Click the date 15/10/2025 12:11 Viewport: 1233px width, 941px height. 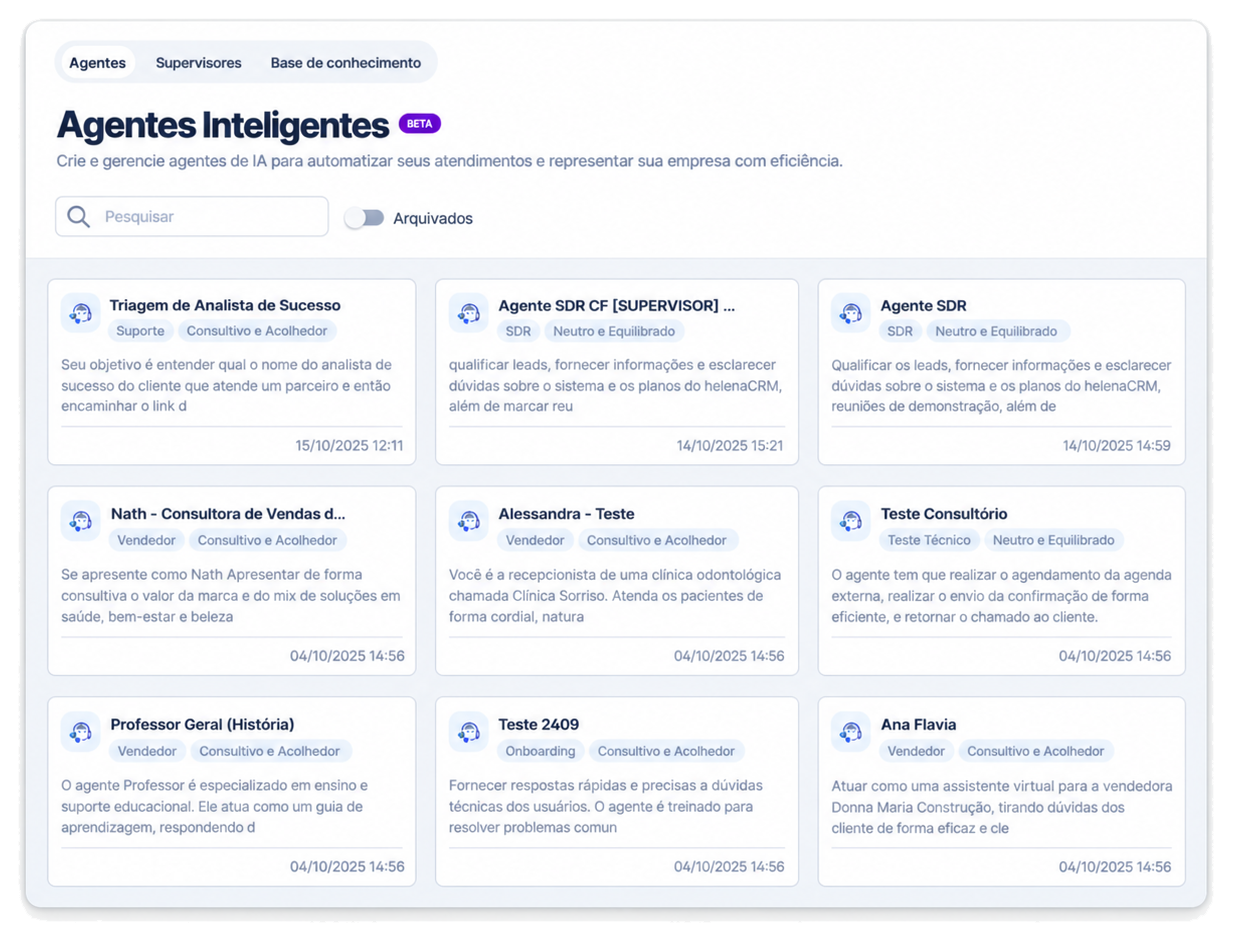click(350, 446)
